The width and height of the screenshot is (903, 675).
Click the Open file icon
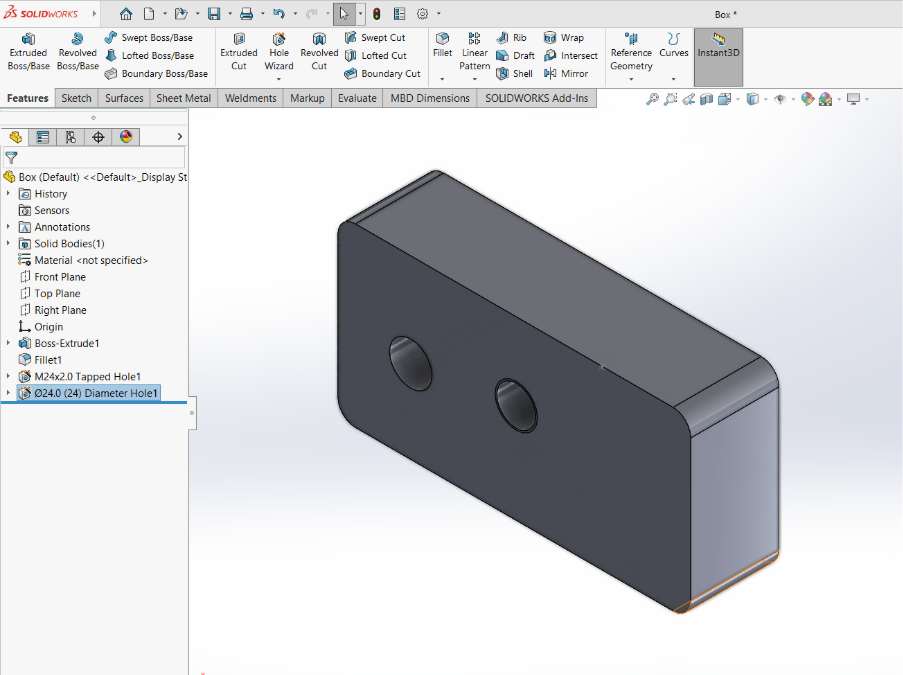181,14
